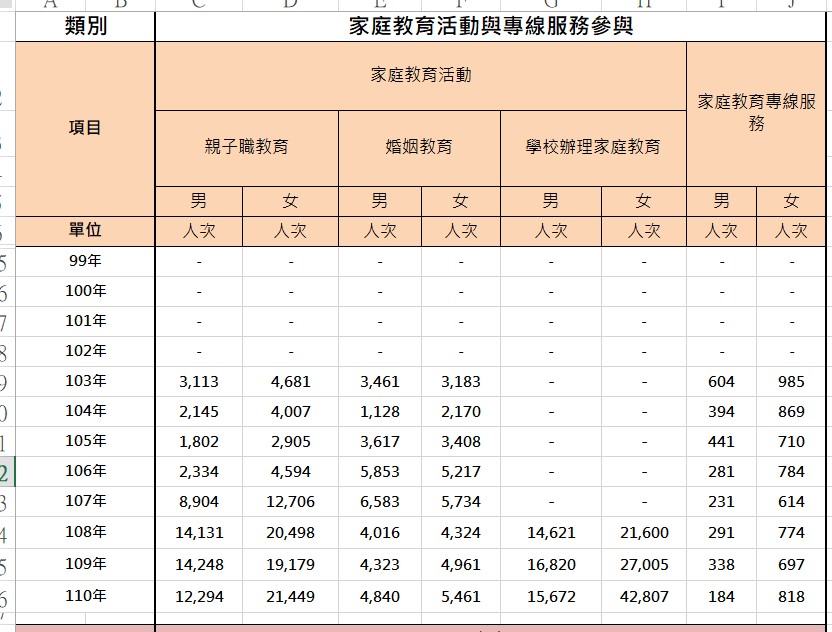Click cell with value 281
Viewport: 832px width, 632px height.
tap(721, 471)
